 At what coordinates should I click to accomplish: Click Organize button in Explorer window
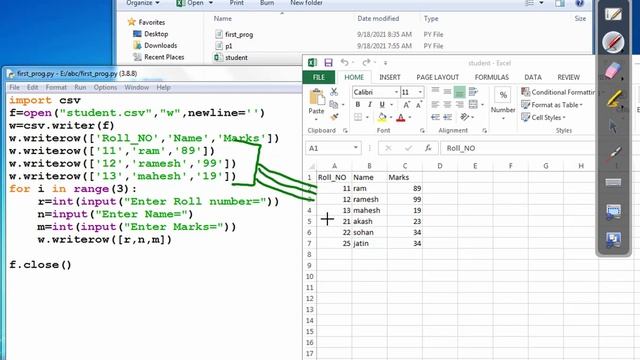(142, 3)
